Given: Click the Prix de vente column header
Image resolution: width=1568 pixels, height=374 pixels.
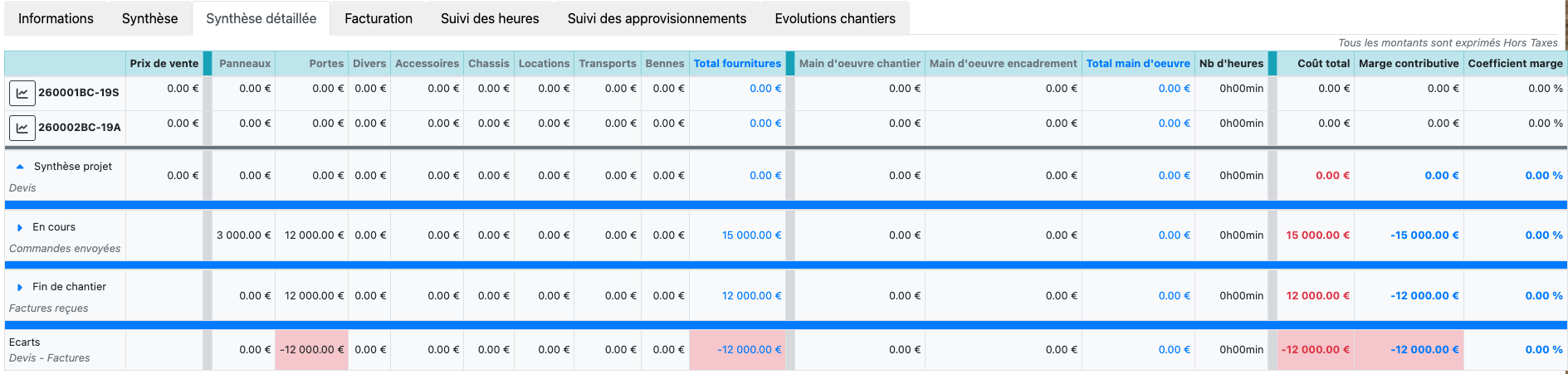Looking at the screenshot, I should (x=164, y=64).
